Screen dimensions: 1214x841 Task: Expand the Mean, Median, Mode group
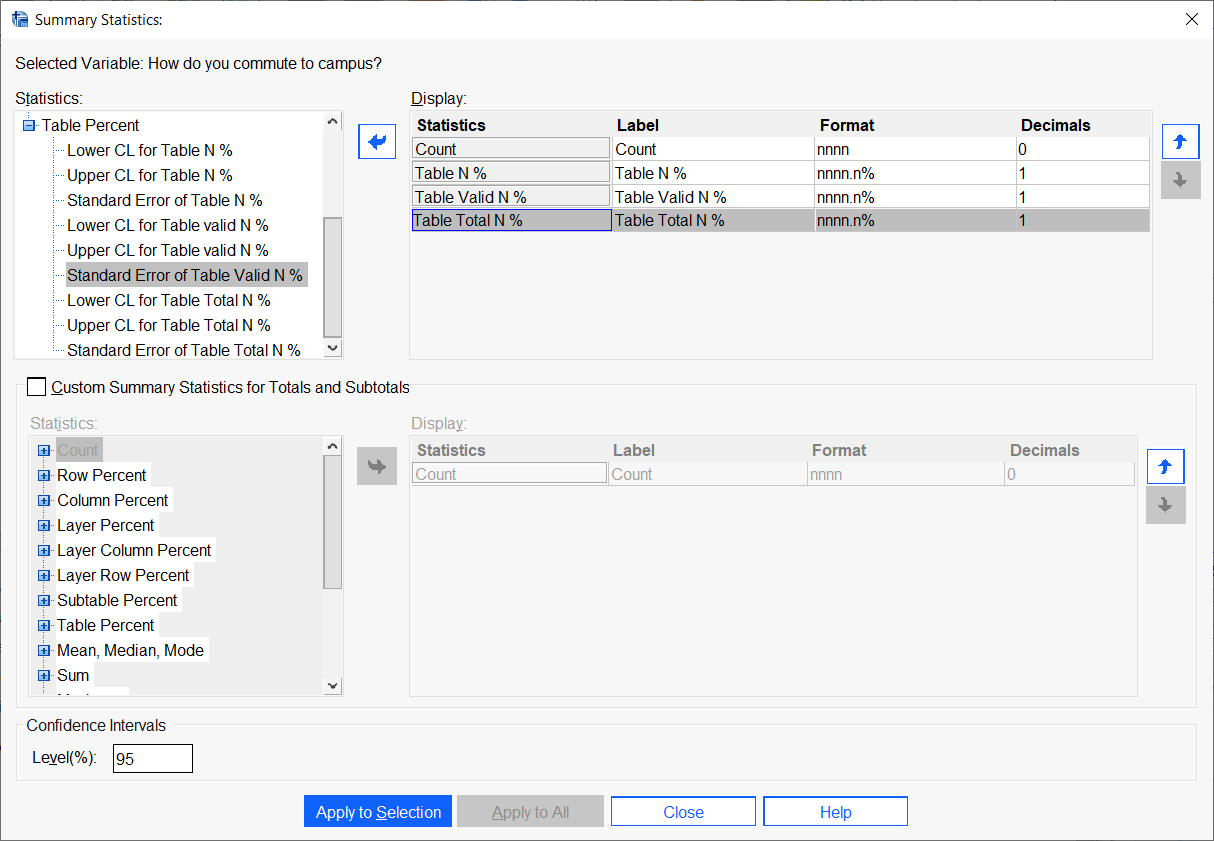42,650
